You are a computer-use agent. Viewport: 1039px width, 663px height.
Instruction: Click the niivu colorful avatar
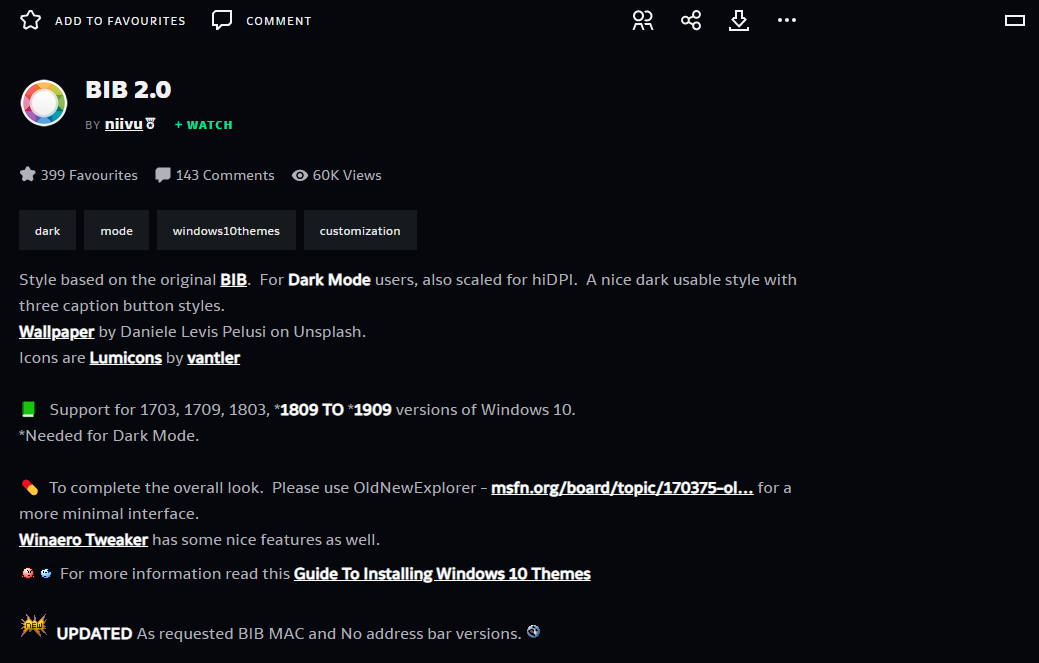44,103
